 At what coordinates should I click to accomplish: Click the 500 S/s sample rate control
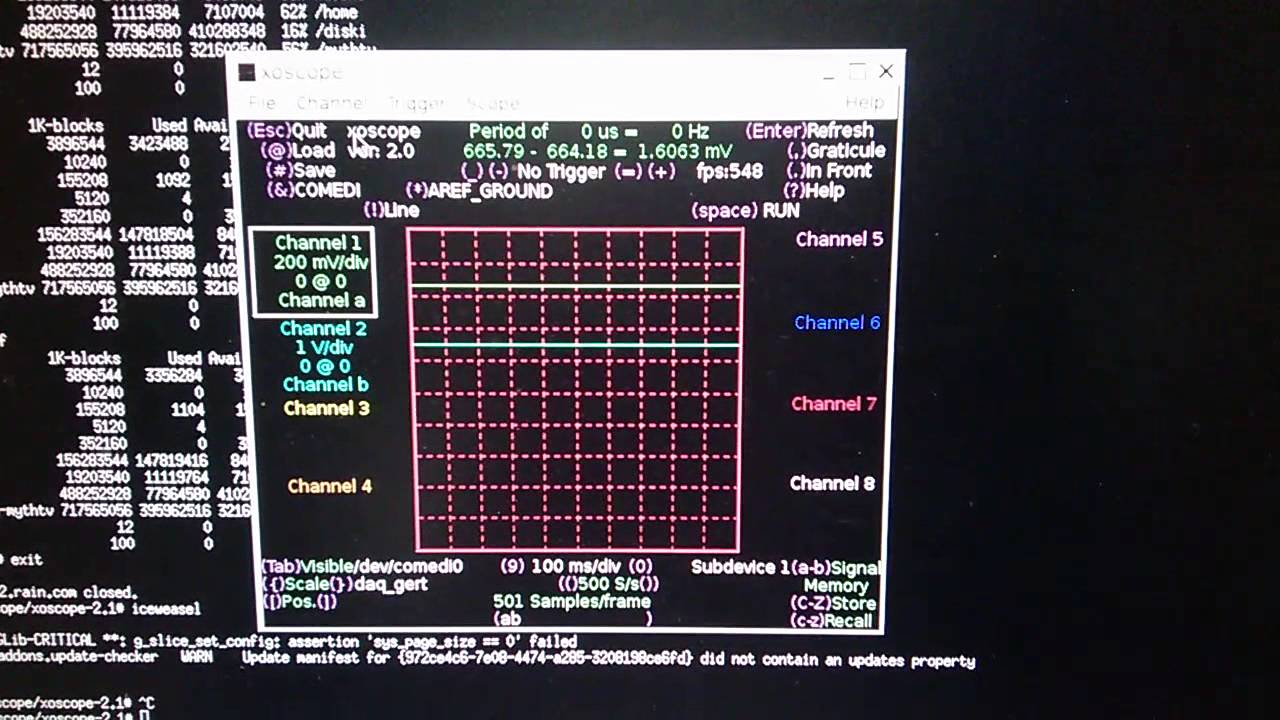coord(608,584)
